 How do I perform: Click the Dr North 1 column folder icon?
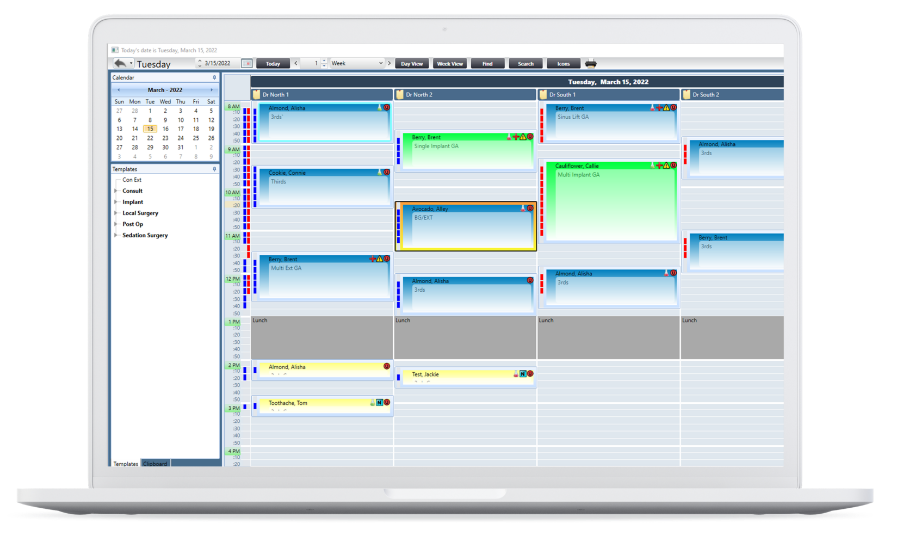256,95
